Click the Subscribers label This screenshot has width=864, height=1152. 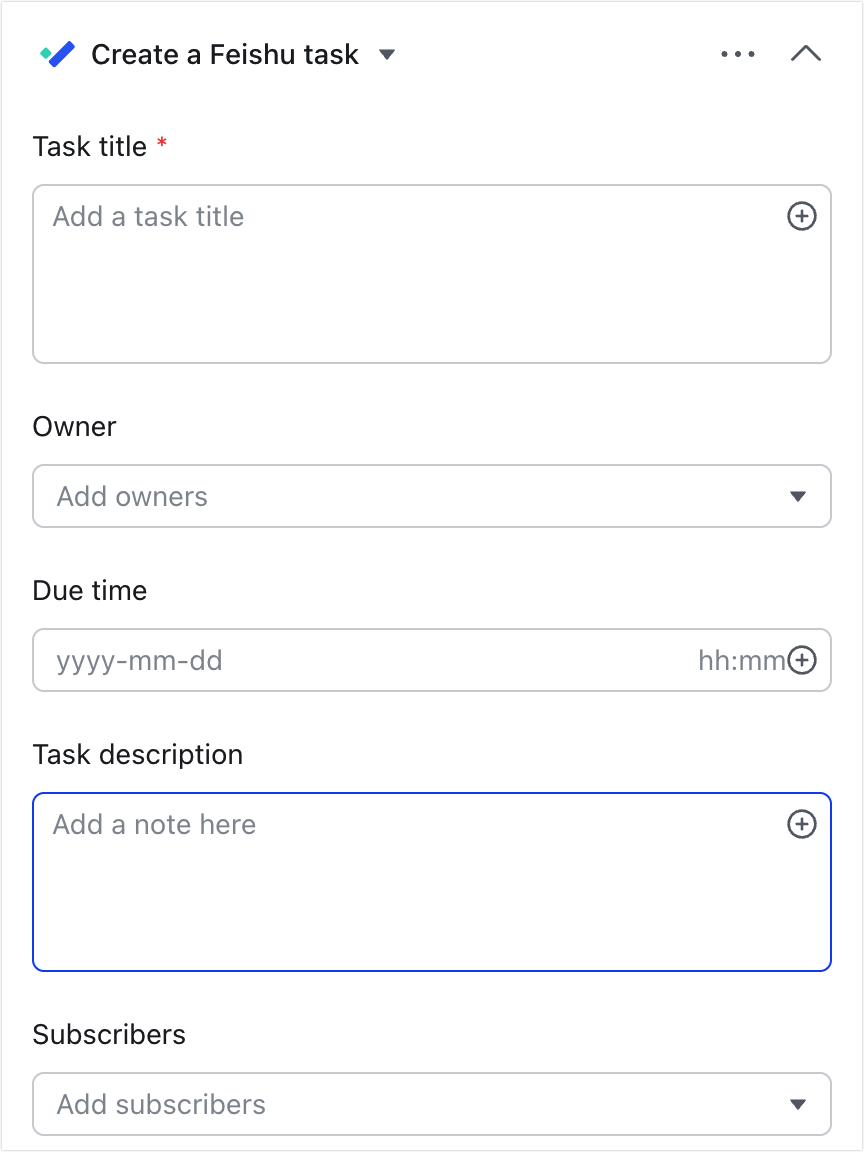pos(109,1034)
